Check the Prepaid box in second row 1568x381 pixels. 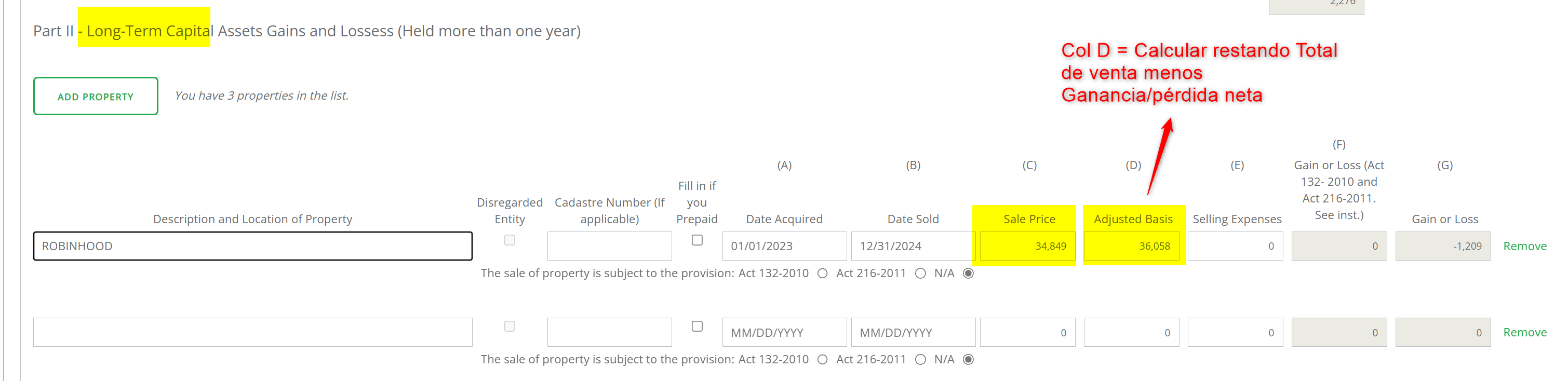point(697,326)
